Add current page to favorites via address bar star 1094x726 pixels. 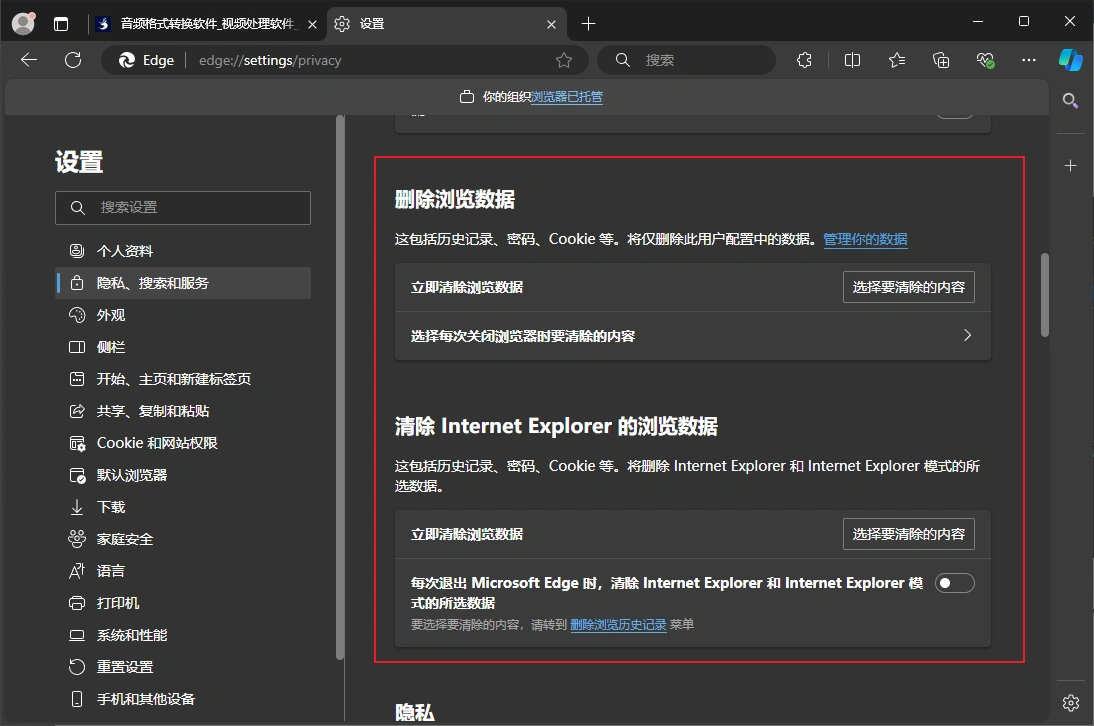(563, 60)
